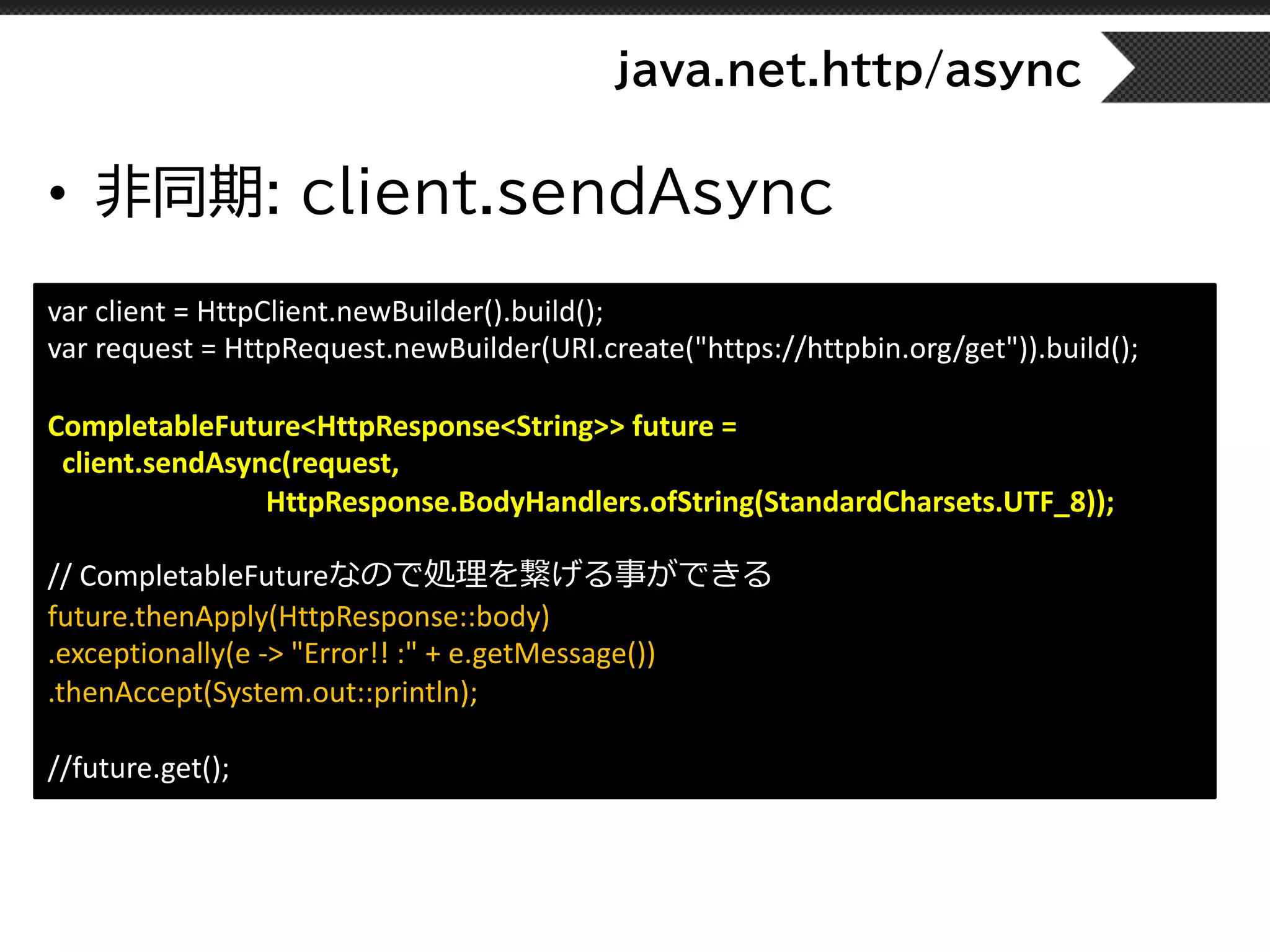The width and height of the screenshot is (1270, 952).
Task: Click the line 'var client = HttpClient.newBuilder().build();'
Action: click(326, 312)
